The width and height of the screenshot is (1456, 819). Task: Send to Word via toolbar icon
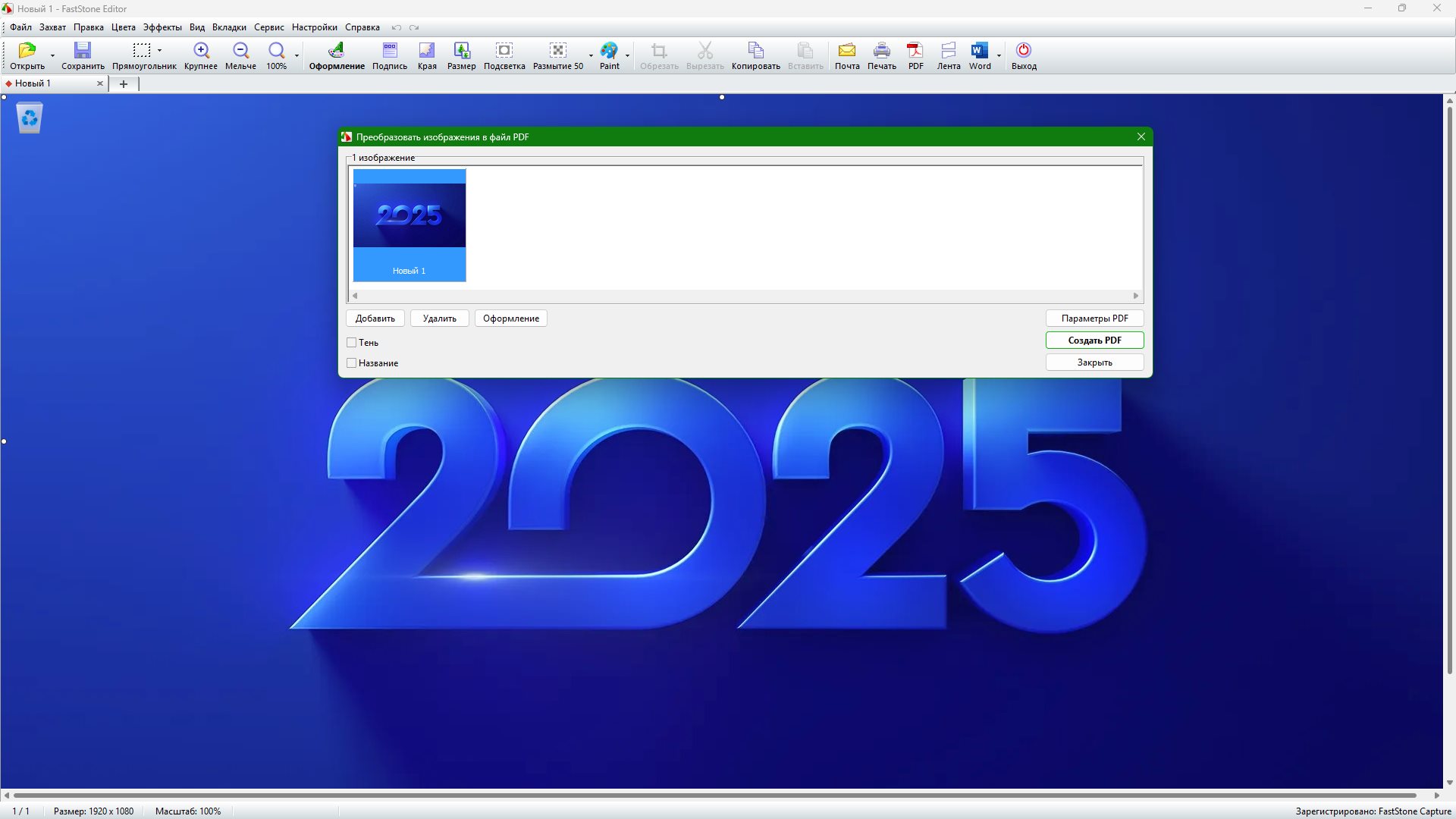coord(979,51)
